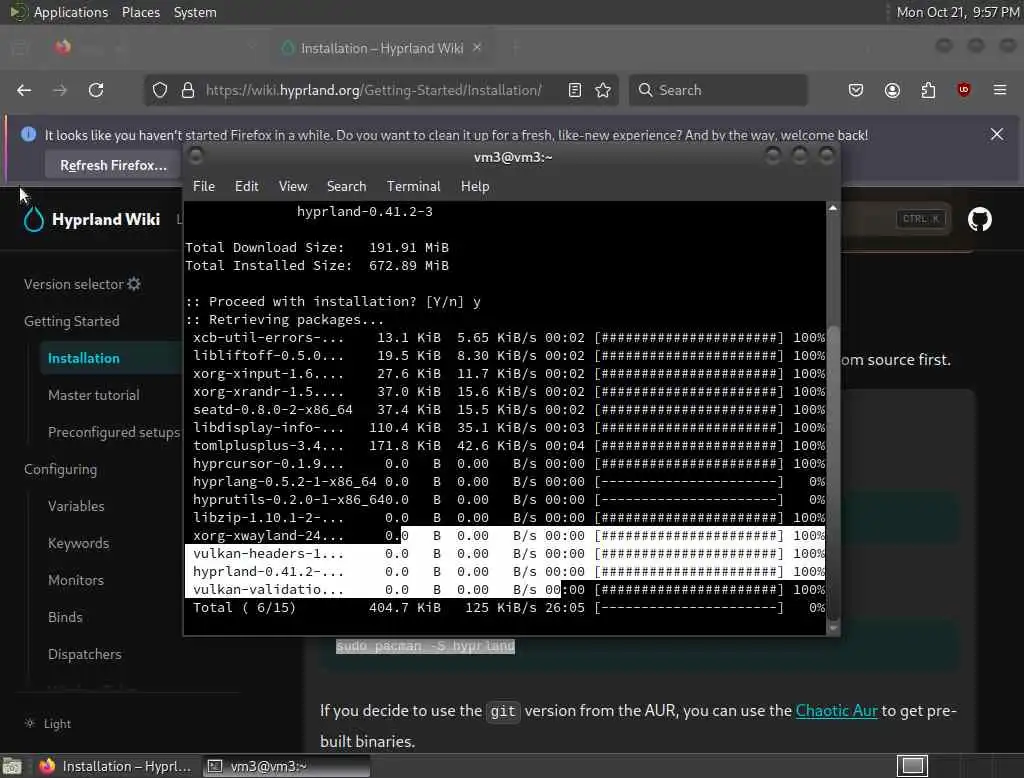This screenshot has height=778, width=1024.
Task: Click the Refresh Firefox button
Action: 113,165
